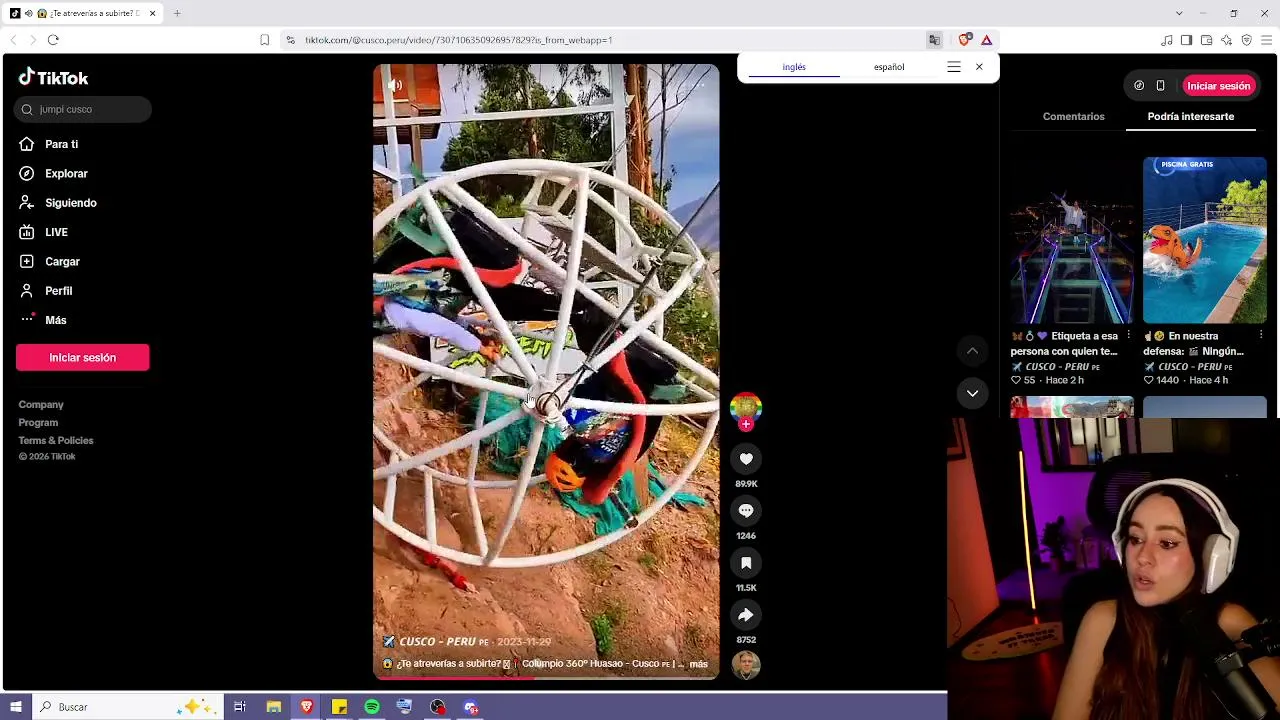Open Sticky Notes from taskbar
1280x720 pixels.
pyautogui.click(x=339, y=707)
